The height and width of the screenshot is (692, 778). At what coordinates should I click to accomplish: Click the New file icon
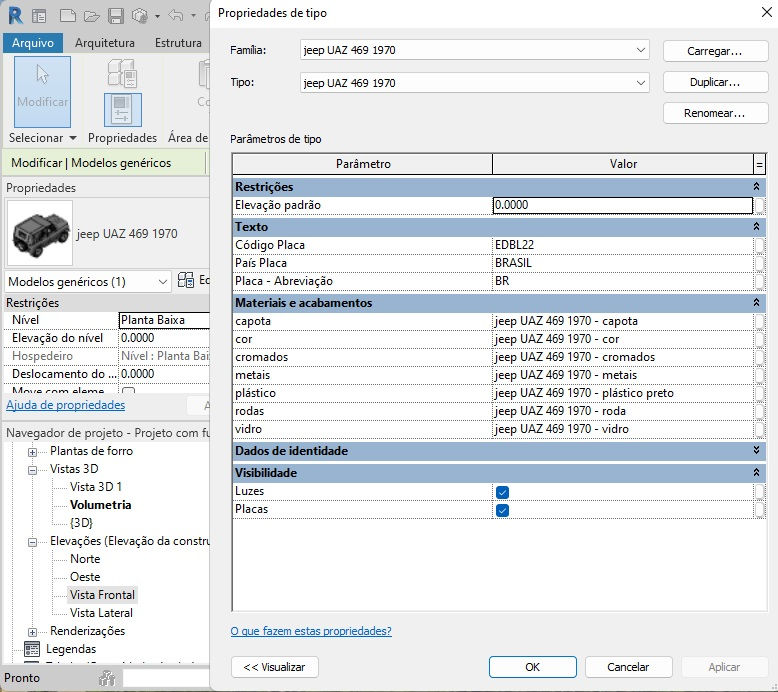[67, 16]
